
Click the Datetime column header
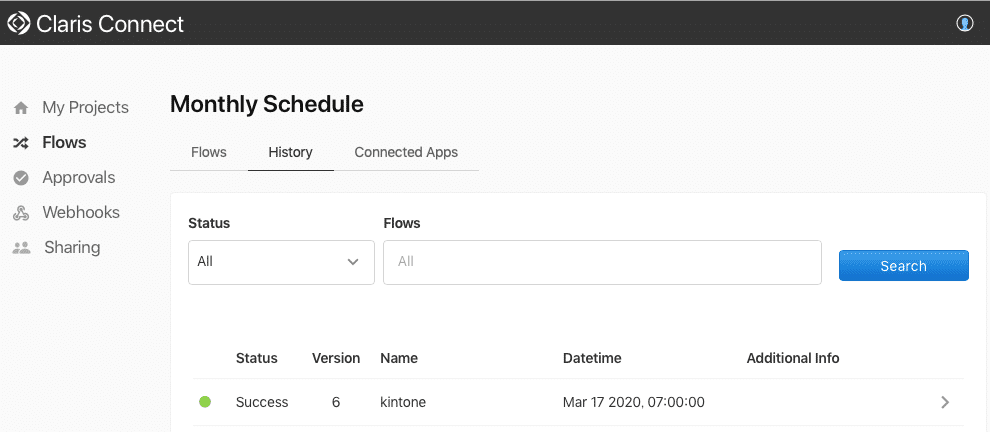point(592,358)
